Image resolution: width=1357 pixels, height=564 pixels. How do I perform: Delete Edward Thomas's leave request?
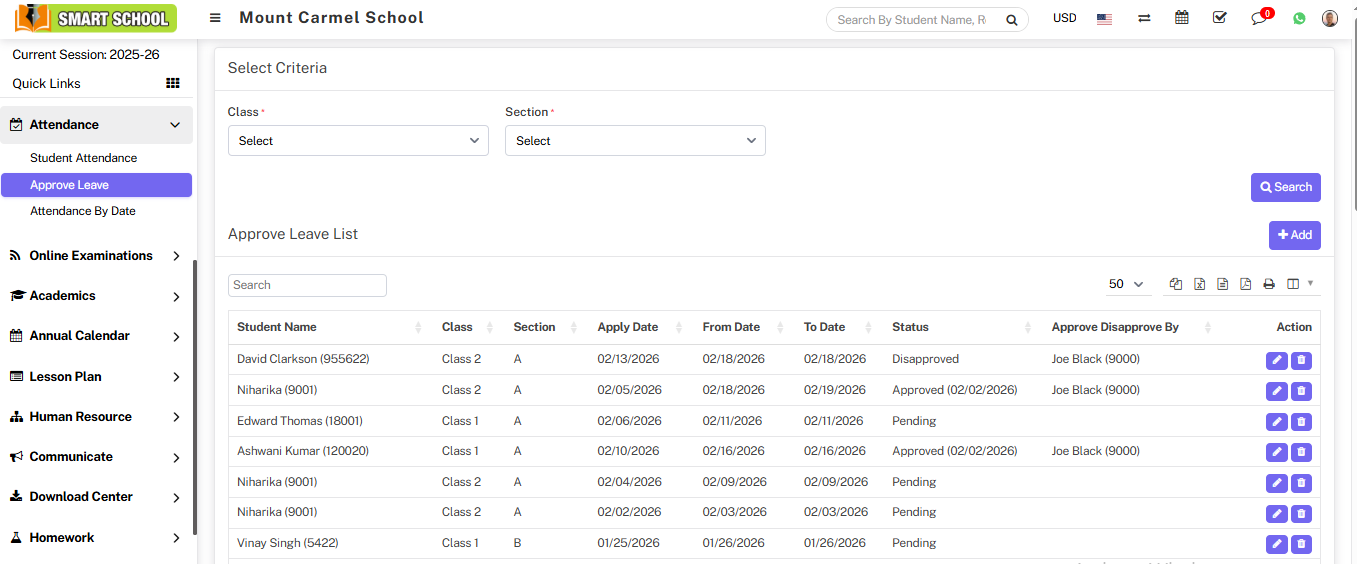tap(1301, 422)
